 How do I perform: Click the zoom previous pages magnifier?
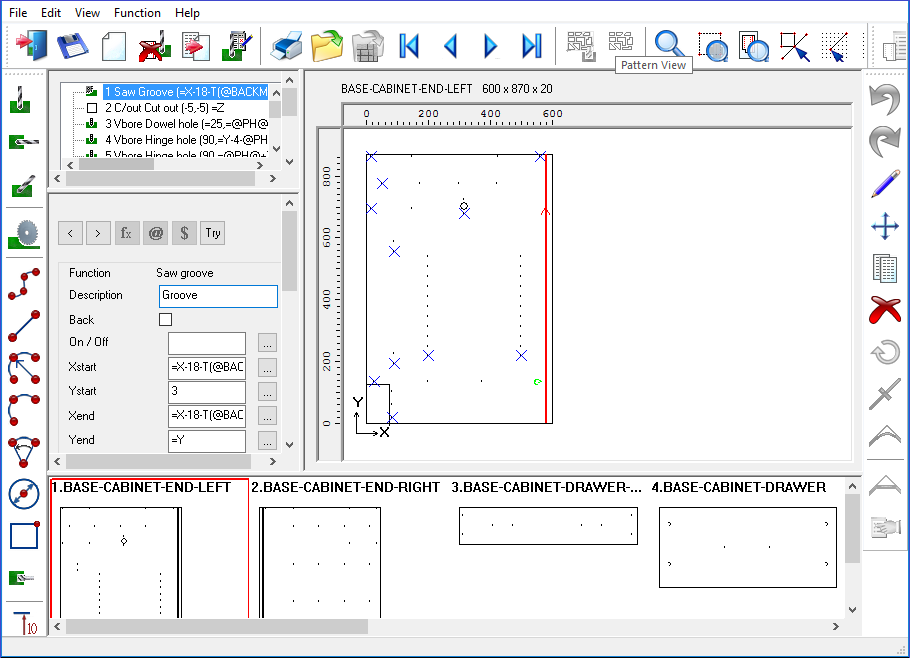click(753, 46)
